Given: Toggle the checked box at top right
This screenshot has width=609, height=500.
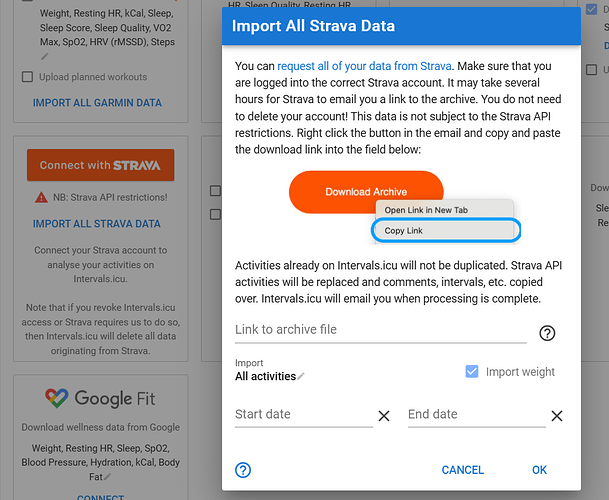Looking at the screenshot, I should point(591,9).
